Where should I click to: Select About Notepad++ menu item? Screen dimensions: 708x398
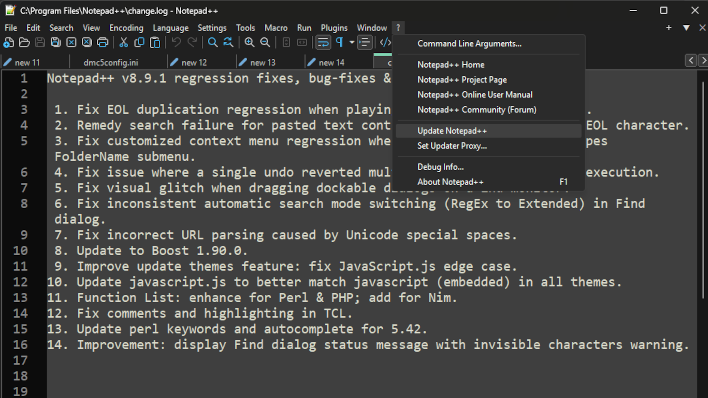[489, 182]
